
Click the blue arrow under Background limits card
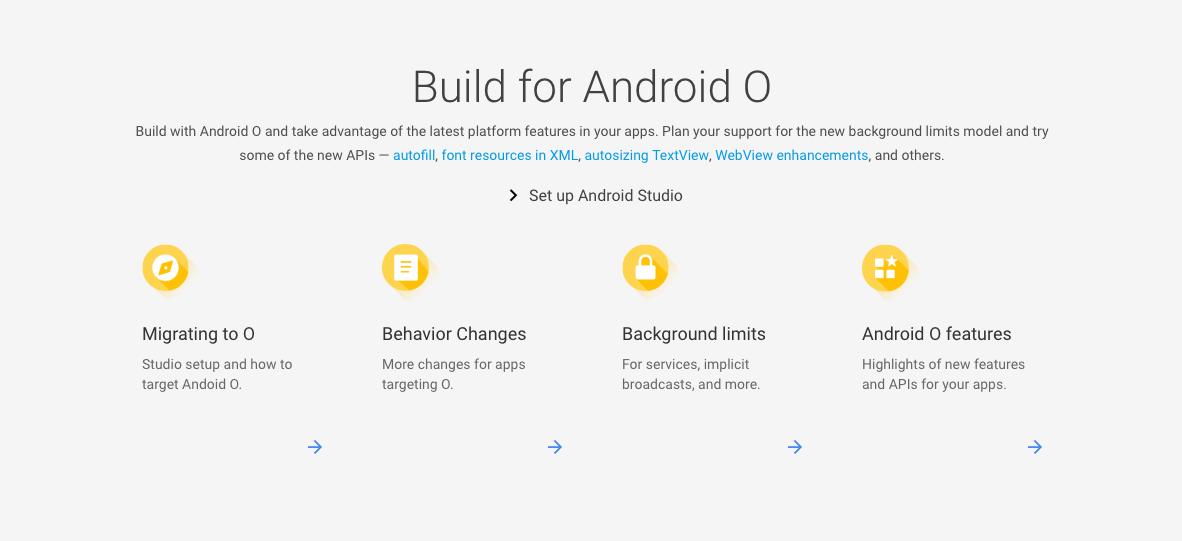(x=795, y=447)
